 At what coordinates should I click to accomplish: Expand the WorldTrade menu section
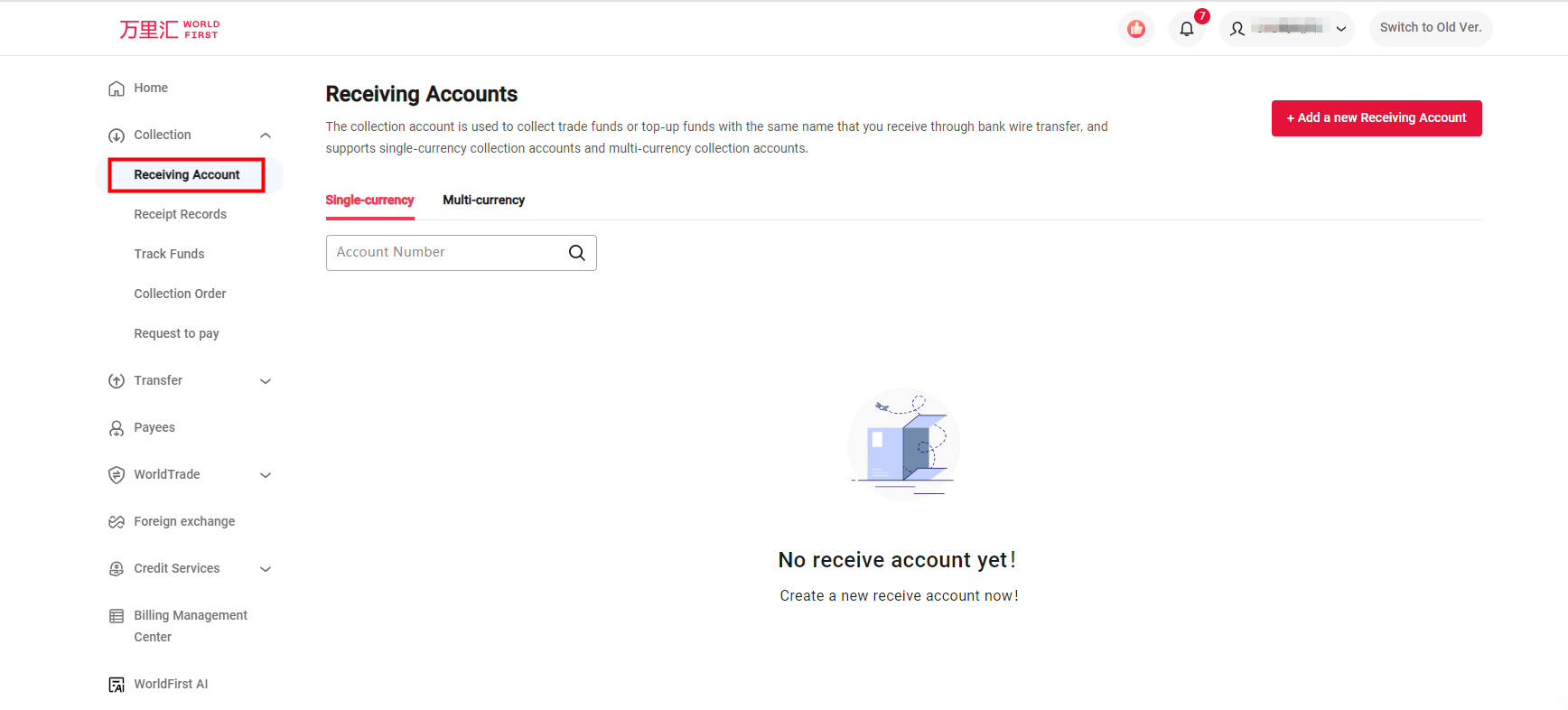266,475
